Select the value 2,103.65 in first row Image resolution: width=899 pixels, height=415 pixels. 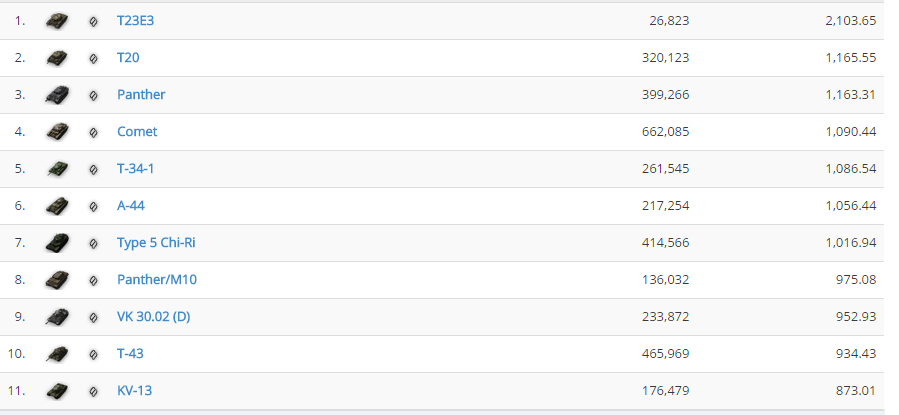851,21
